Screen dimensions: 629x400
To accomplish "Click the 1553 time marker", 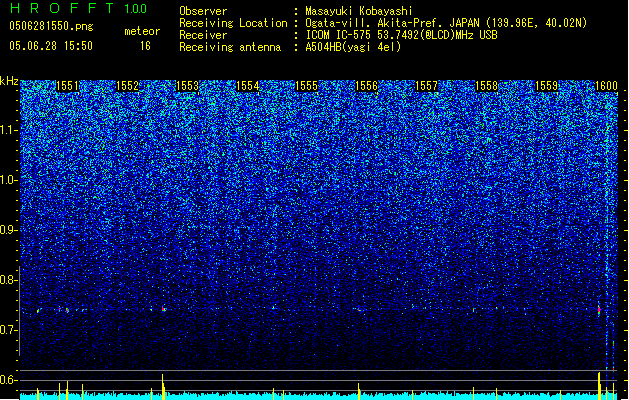I will click(187, 86).
